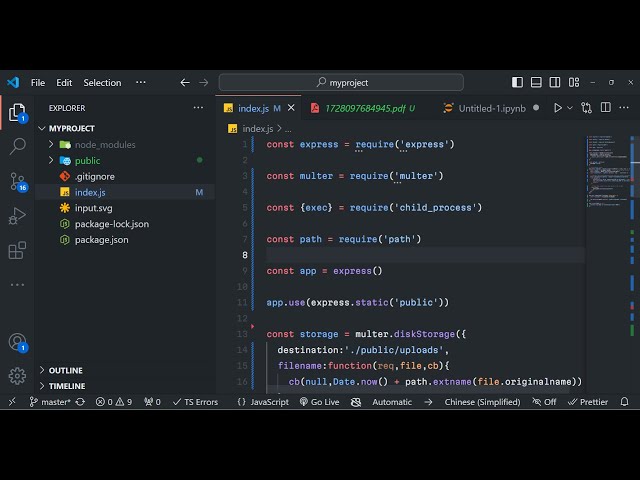This screenshot has width=640, height=480.
Task: Click Go Live in the status bar
Action: (319, 402)
